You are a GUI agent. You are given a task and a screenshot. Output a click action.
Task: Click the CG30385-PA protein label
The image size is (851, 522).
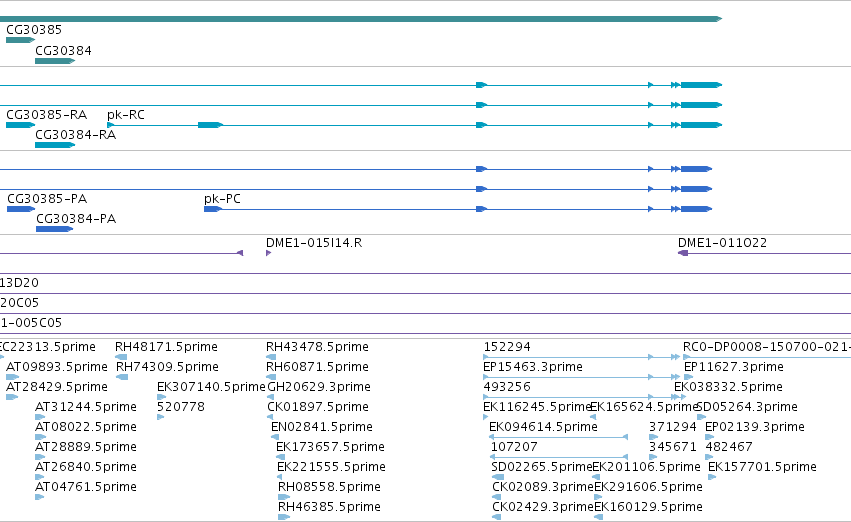47,199
